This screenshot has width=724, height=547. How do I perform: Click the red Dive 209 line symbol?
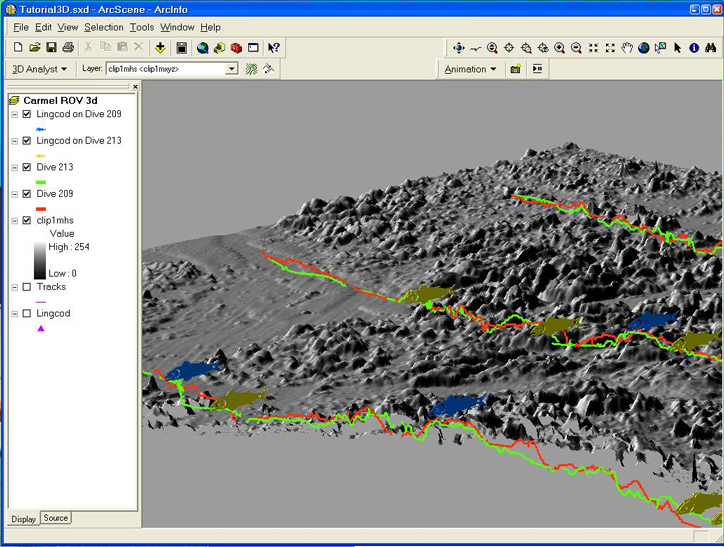point(41,209)
